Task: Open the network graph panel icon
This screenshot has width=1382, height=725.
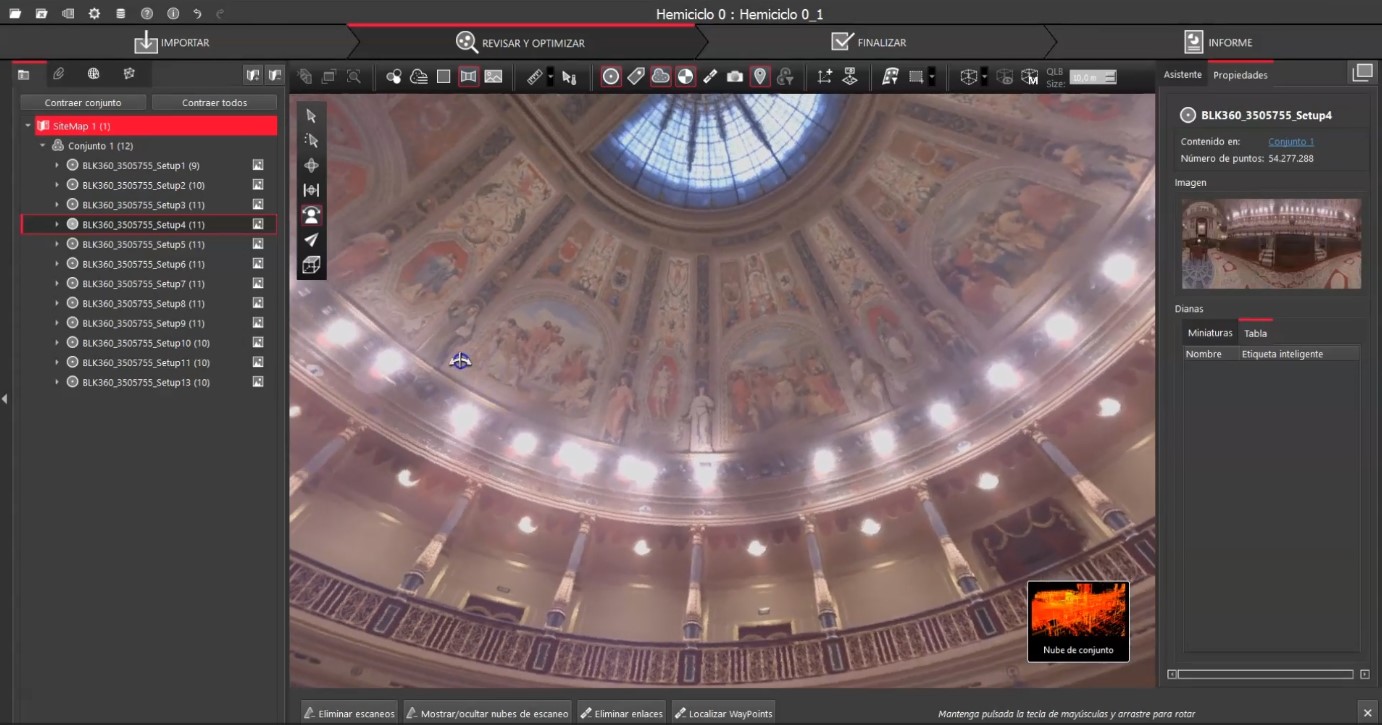Action: coord(128,74)
